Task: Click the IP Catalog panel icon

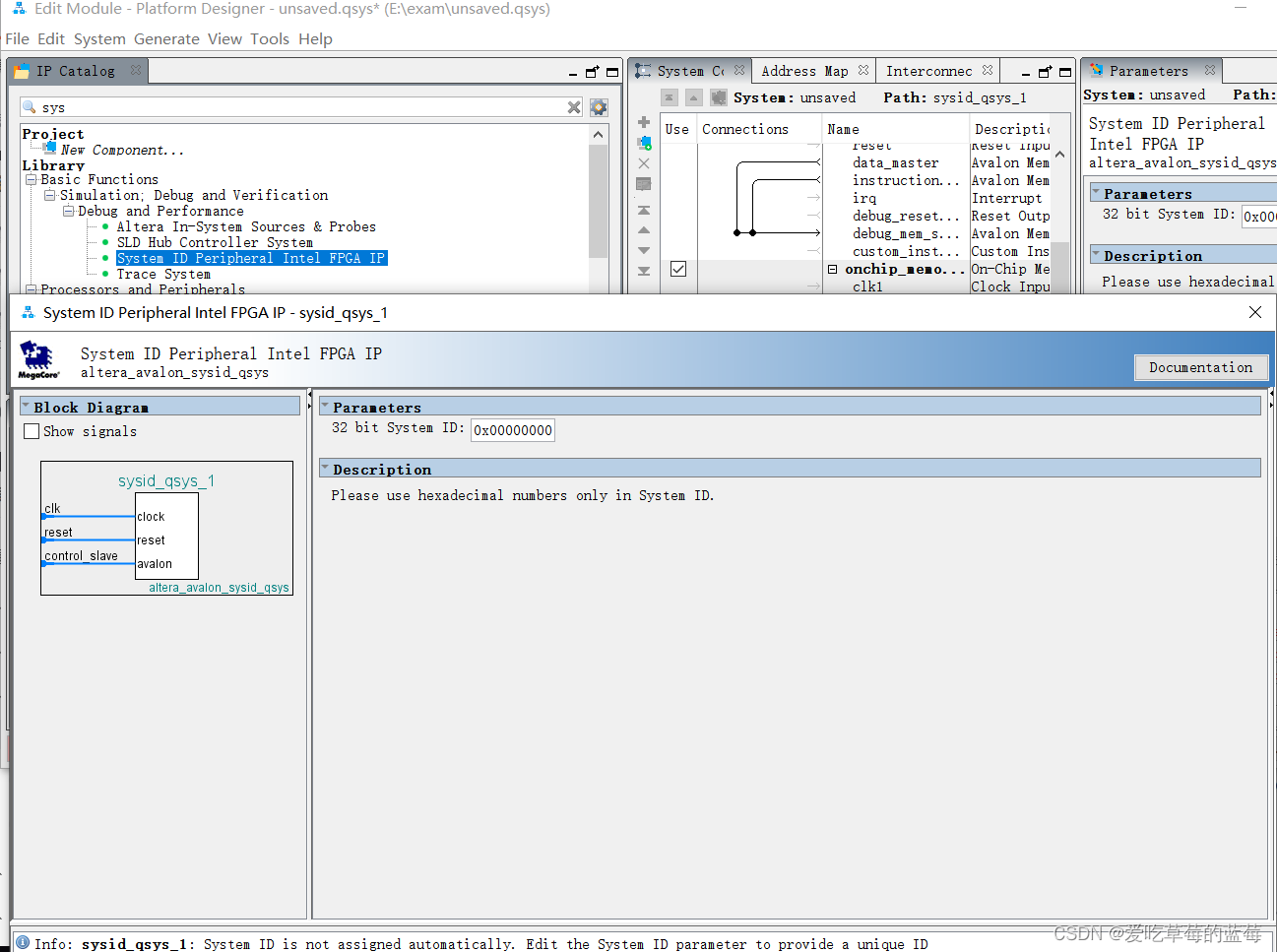Action: [x=22, y=71]
